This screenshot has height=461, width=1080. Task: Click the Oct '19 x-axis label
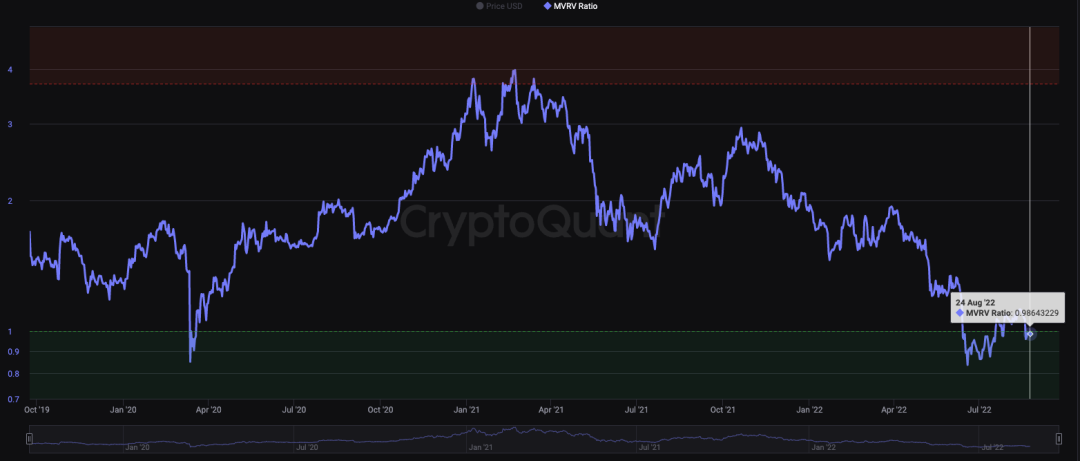[38, 409]
